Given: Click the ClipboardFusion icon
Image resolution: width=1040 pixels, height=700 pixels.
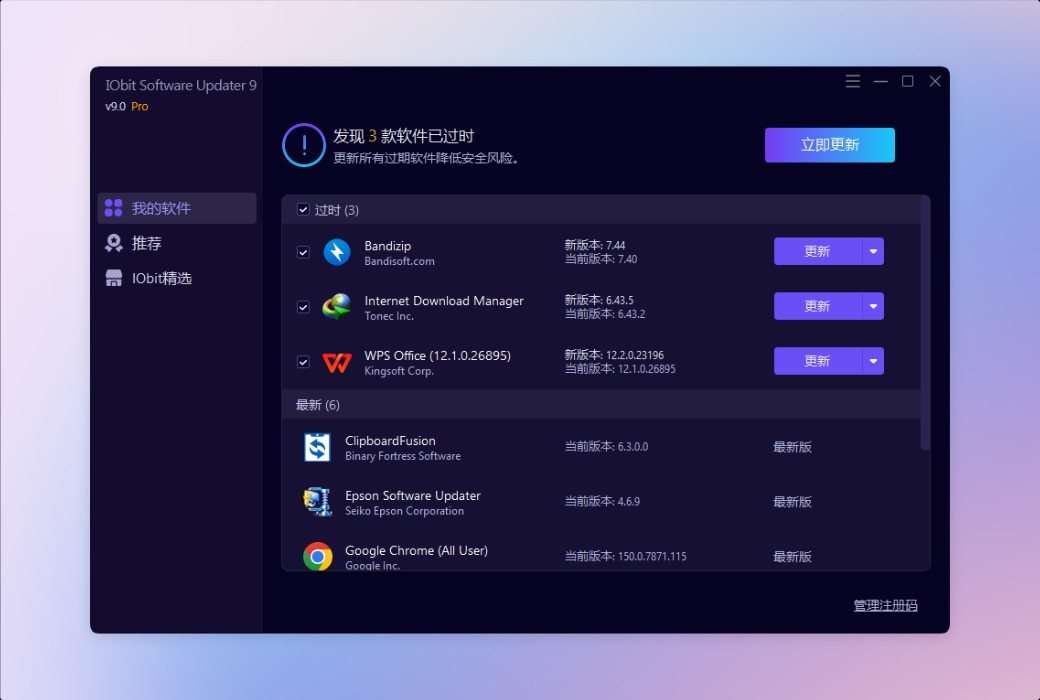Looking at the screenshot, I should [318, 448].
